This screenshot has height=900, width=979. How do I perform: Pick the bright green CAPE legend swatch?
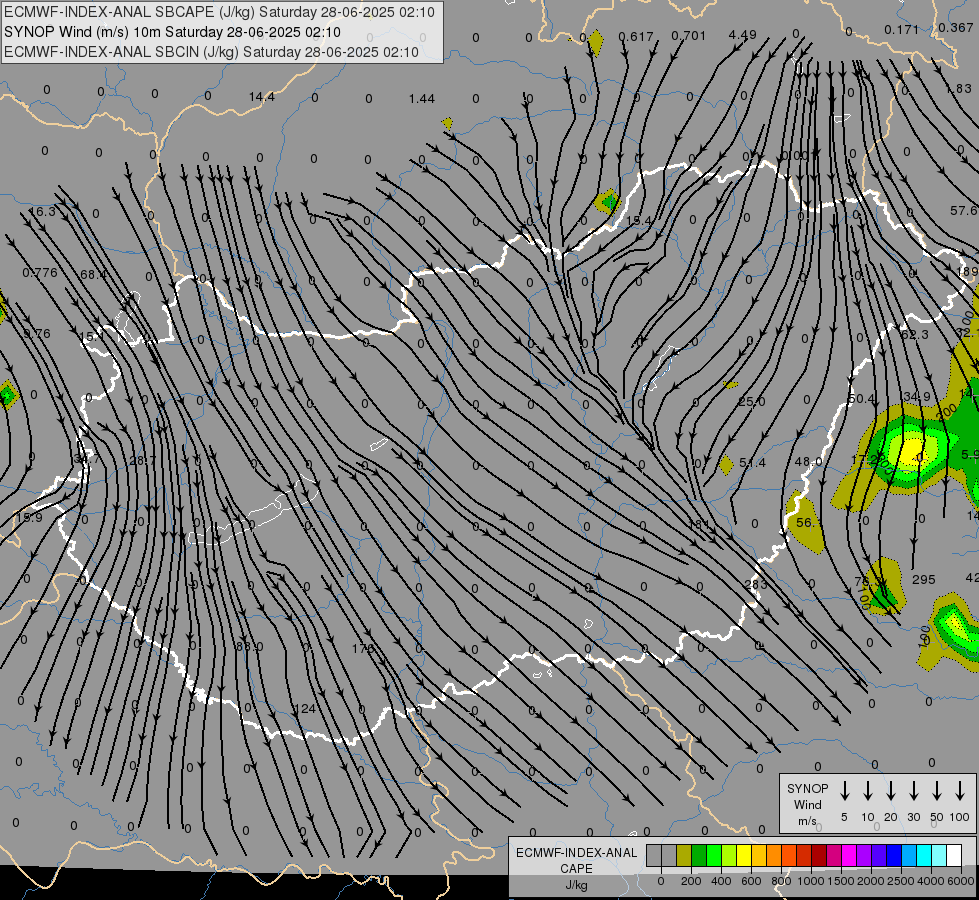click(714, 856)
